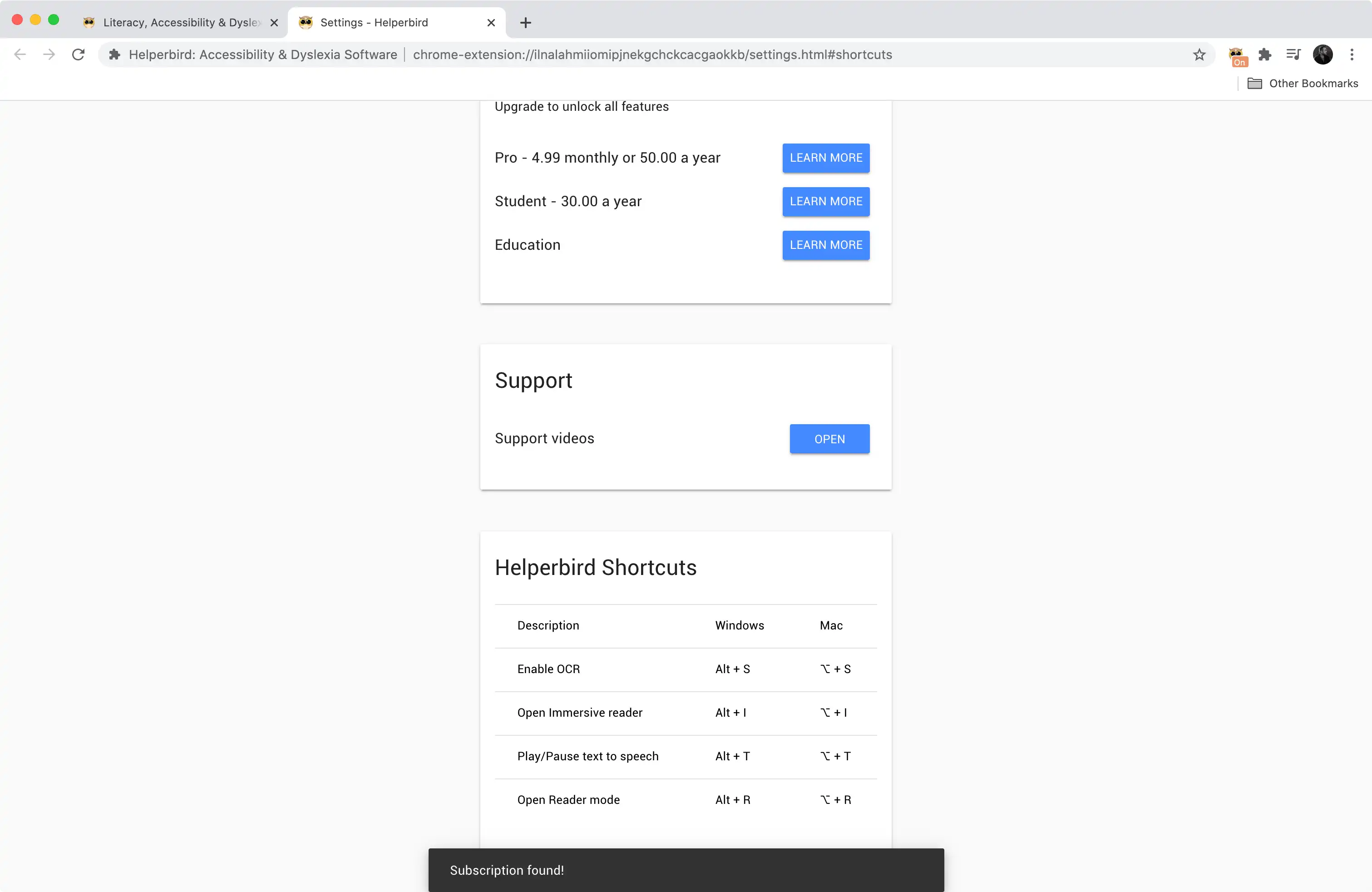Open the Support videos

point(829,439)
